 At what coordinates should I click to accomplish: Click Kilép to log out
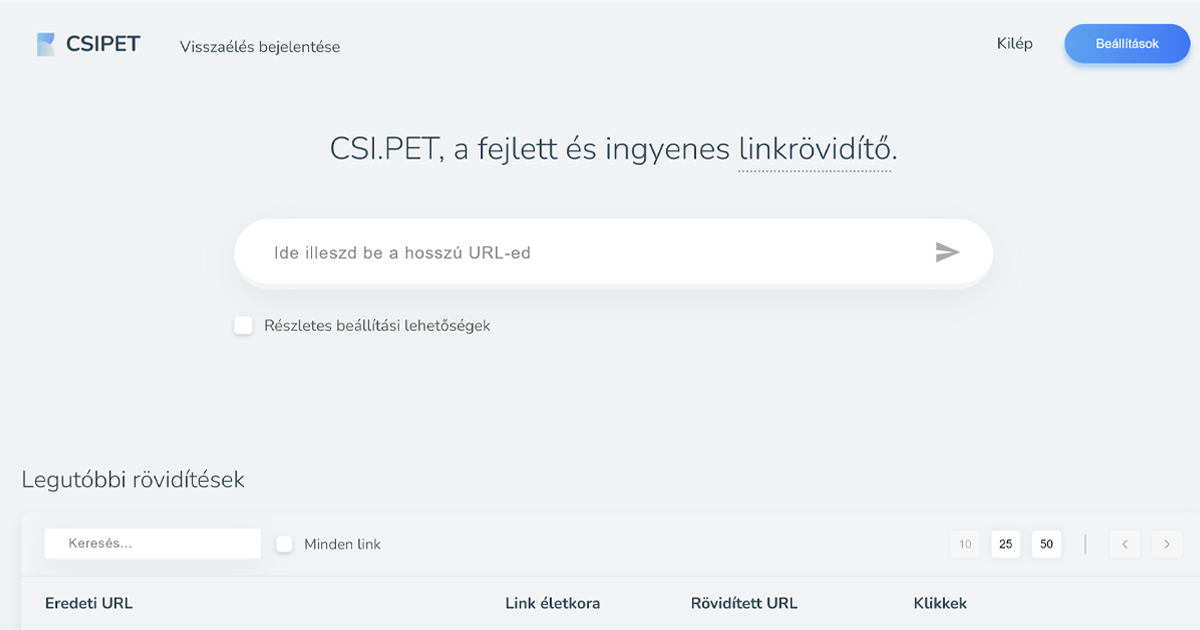click(1014, 44)
